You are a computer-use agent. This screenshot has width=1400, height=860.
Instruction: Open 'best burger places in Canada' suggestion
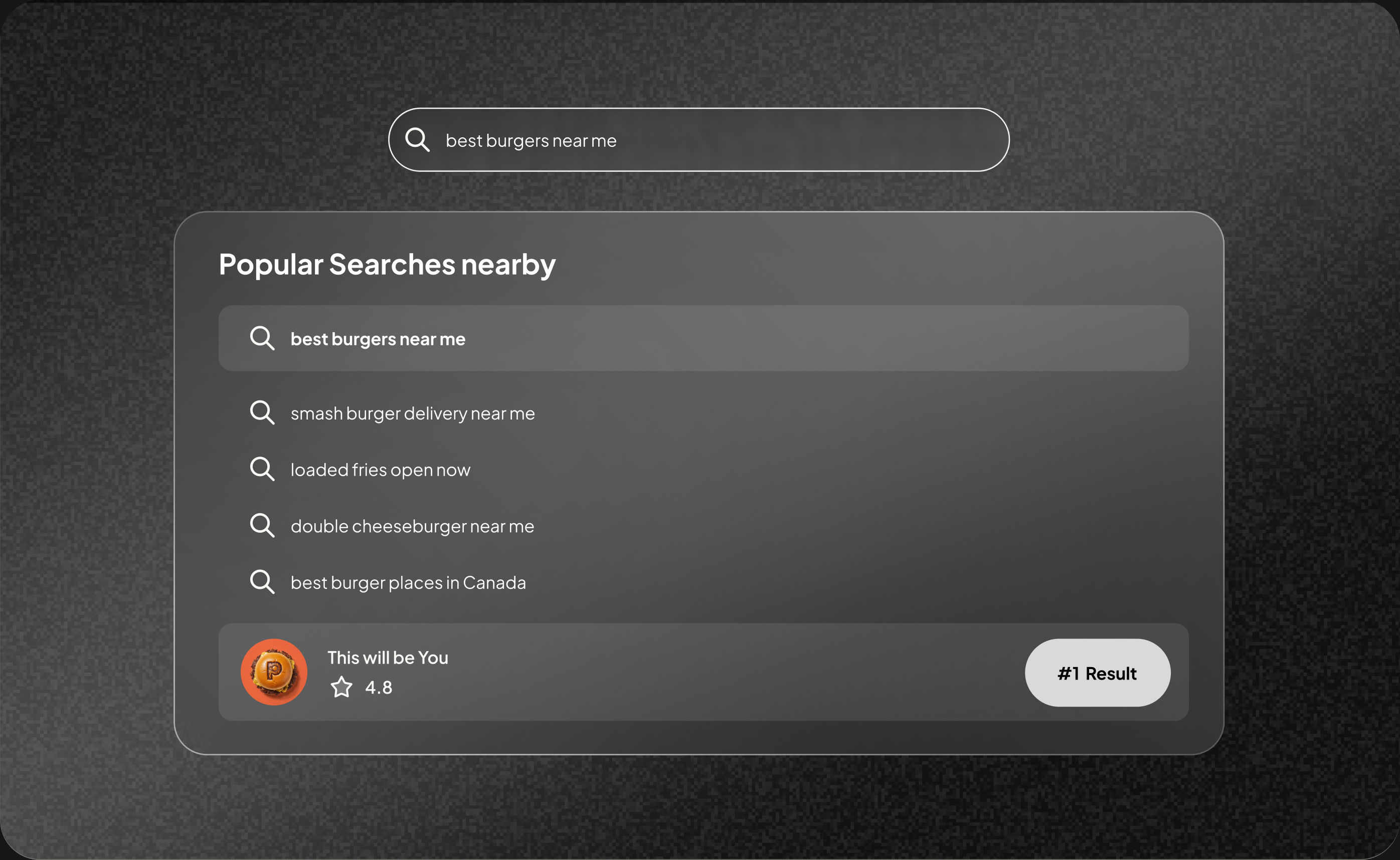(x=408, y=582)
